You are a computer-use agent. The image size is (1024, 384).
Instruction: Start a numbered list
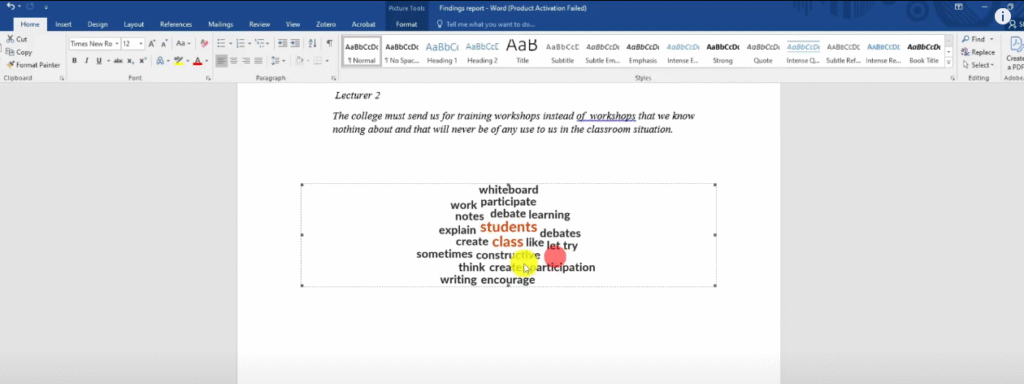pyautogui.click(x=240, y=44)
